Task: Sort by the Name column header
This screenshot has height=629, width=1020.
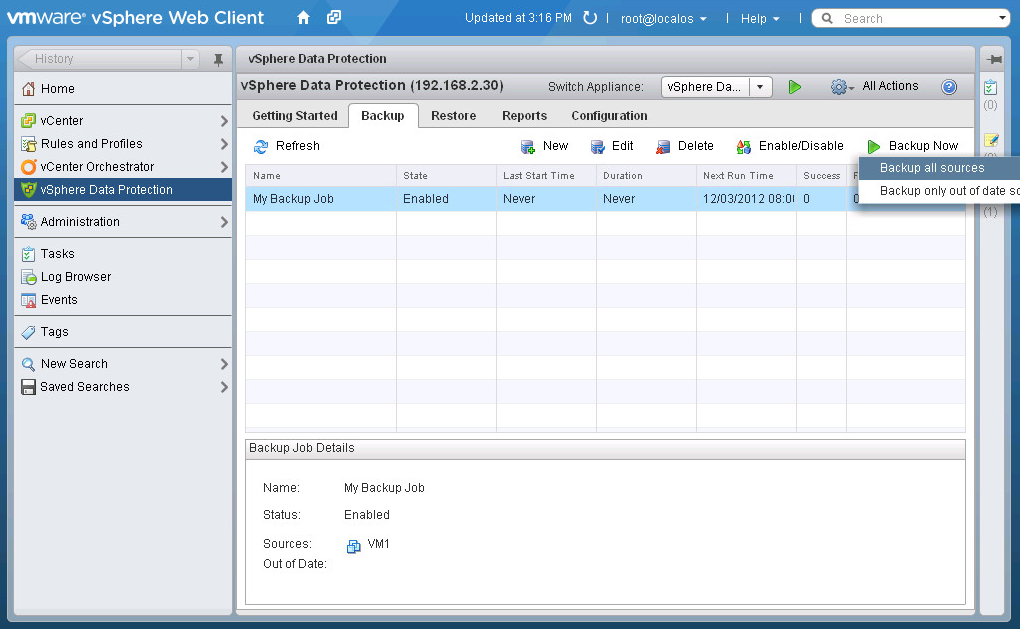Action: (x=321, y=176)
